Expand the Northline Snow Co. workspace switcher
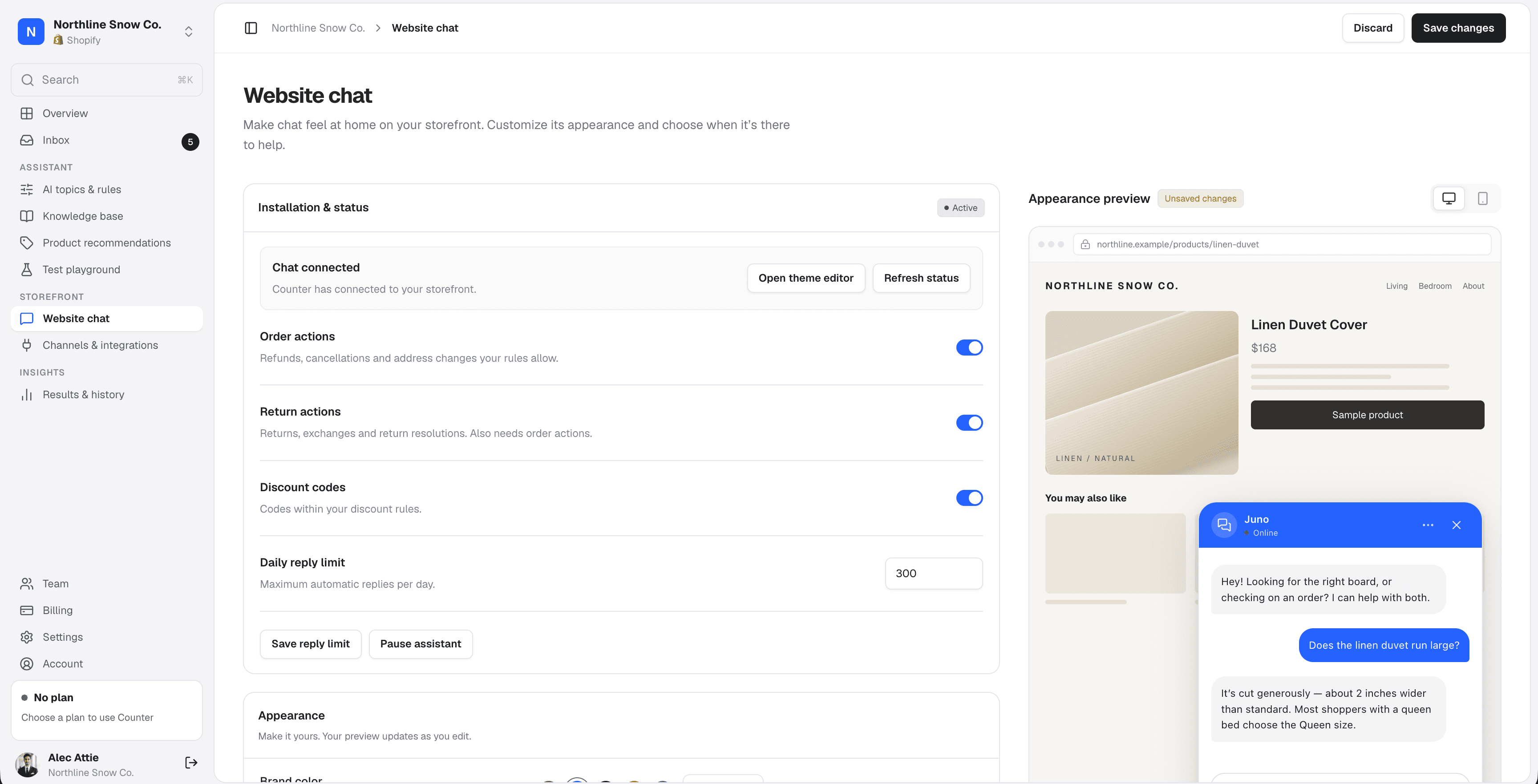Screen dimensions: 1538x784 (189, 32)
